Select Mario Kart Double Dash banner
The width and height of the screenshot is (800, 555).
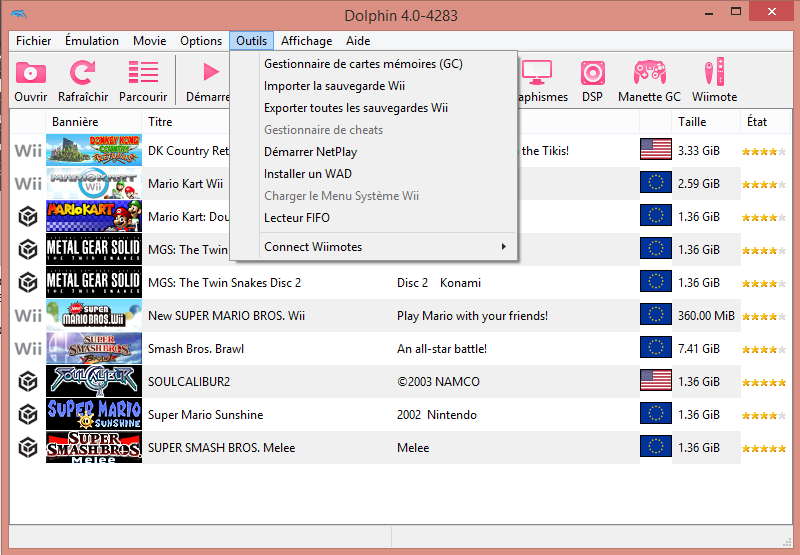point(94,216)
